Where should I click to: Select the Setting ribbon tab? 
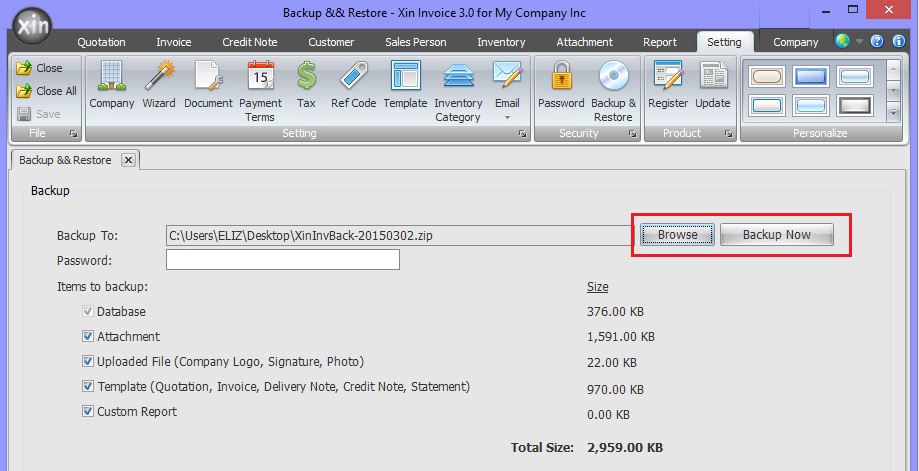coord(724,42)
